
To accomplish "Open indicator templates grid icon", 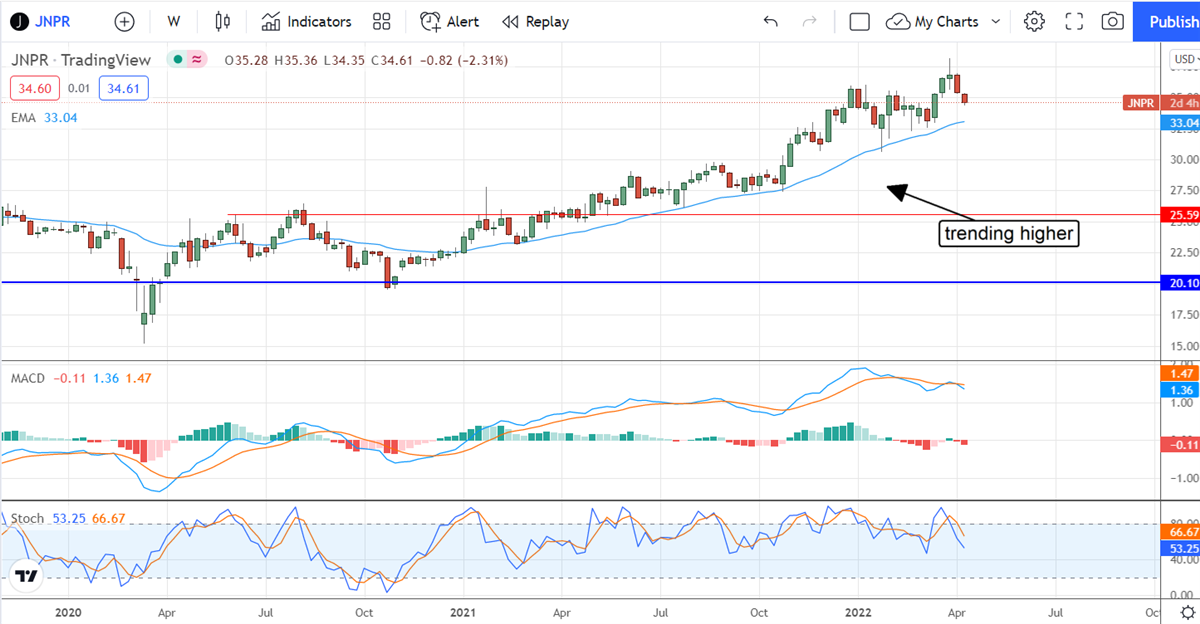I will point(381,21).
